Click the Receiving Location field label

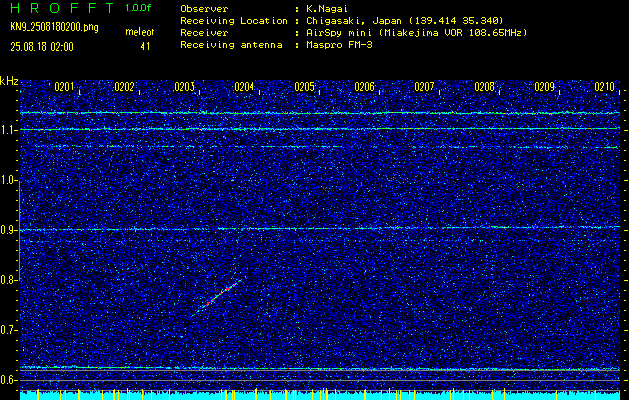234,21
